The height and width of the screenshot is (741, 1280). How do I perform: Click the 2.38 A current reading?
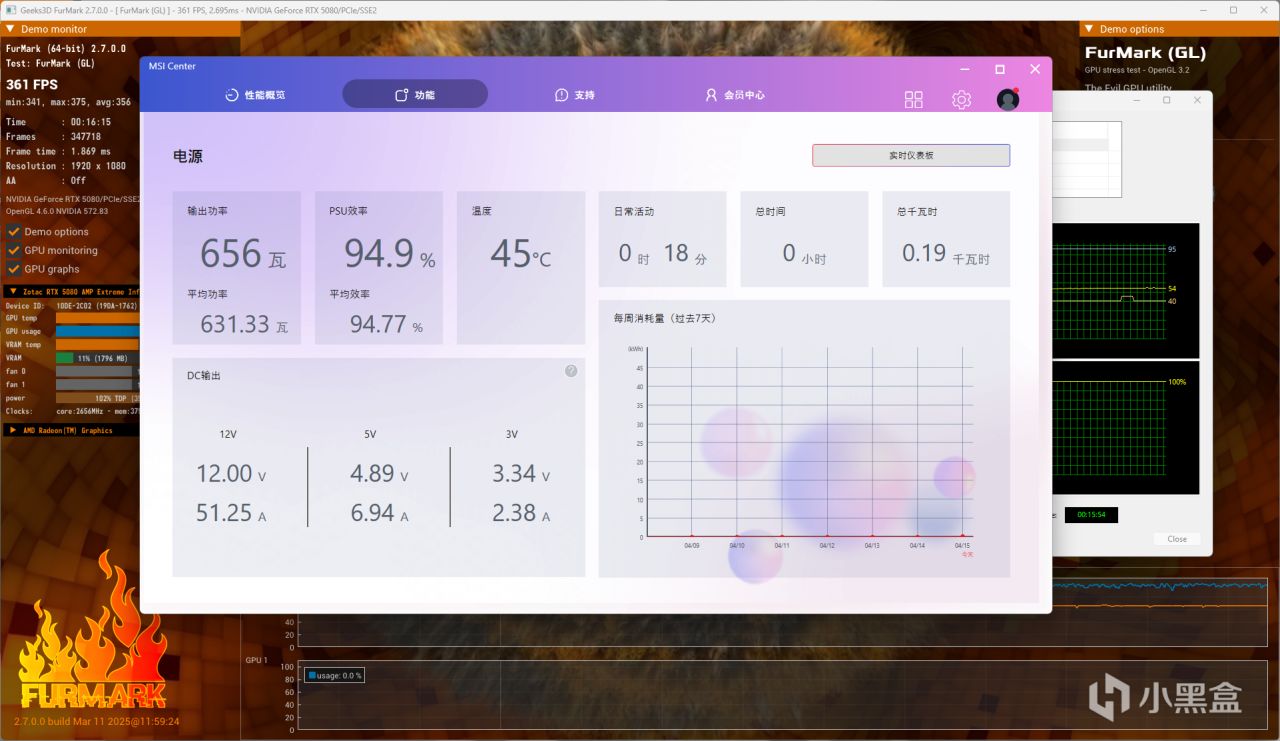coord(521,513)
